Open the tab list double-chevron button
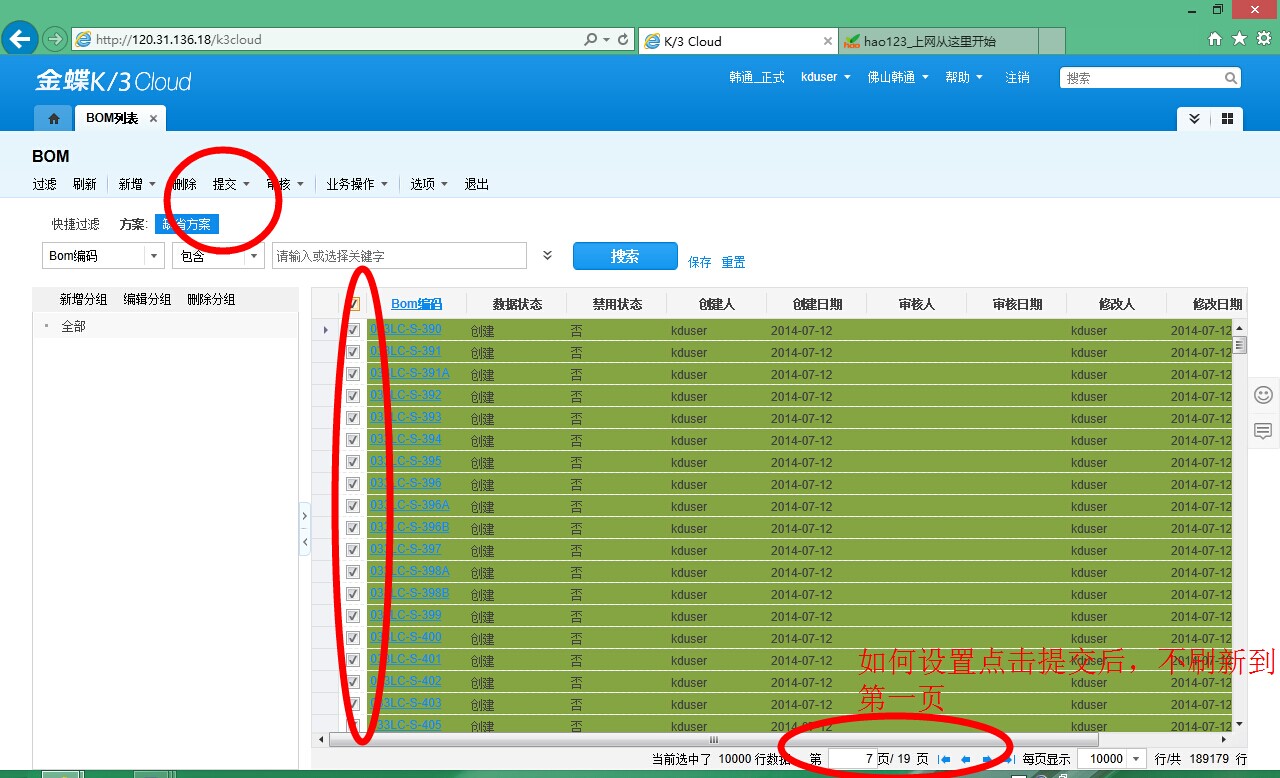The height and width of the screenshot is (778, 1280). point(1194,118)
